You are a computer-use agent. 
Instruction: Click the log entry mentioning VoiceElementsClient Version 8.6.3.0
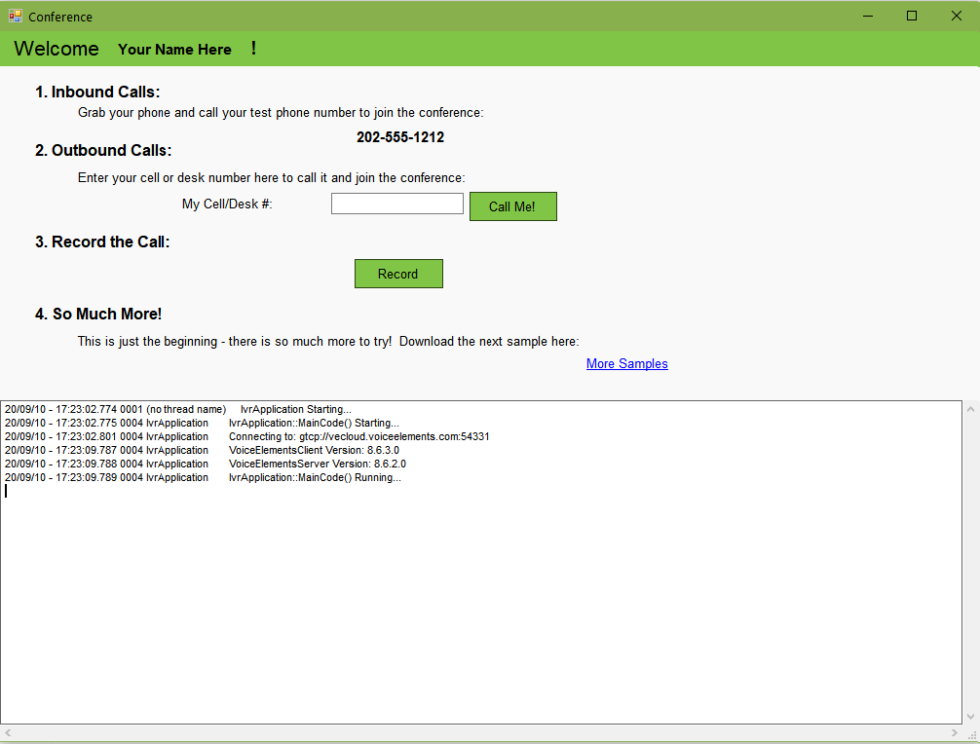300,450
